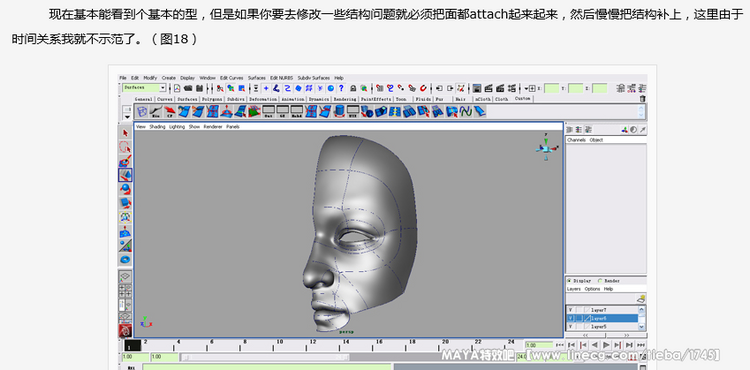Switch to the Custom shelf tab
The width and height of the screenshot is (750, 370).
(522, 98)
